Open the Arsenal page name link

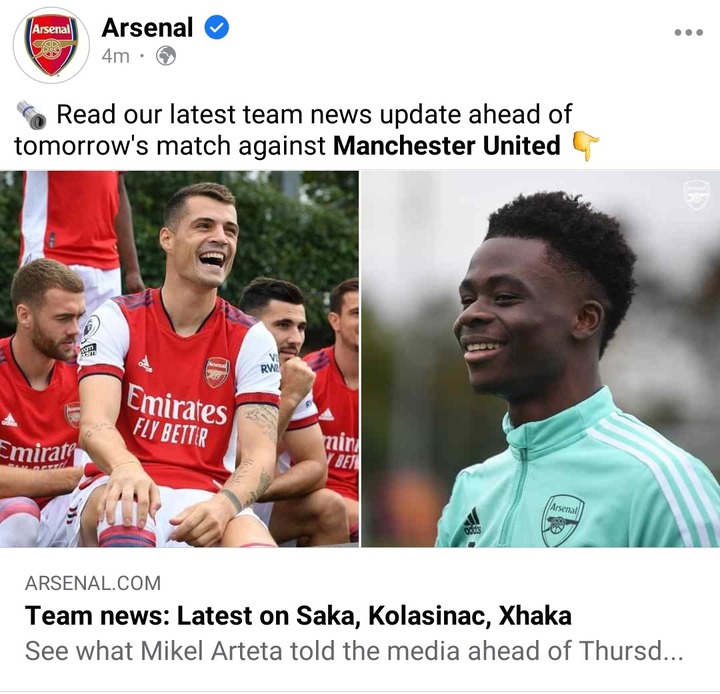[x=147, y=28]
